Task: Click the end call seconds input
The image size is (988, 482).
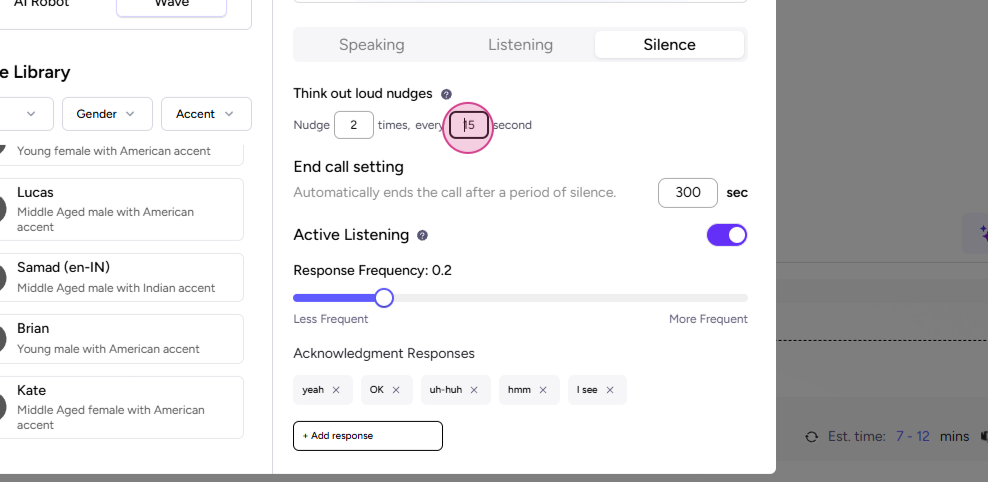Action: 687,193
